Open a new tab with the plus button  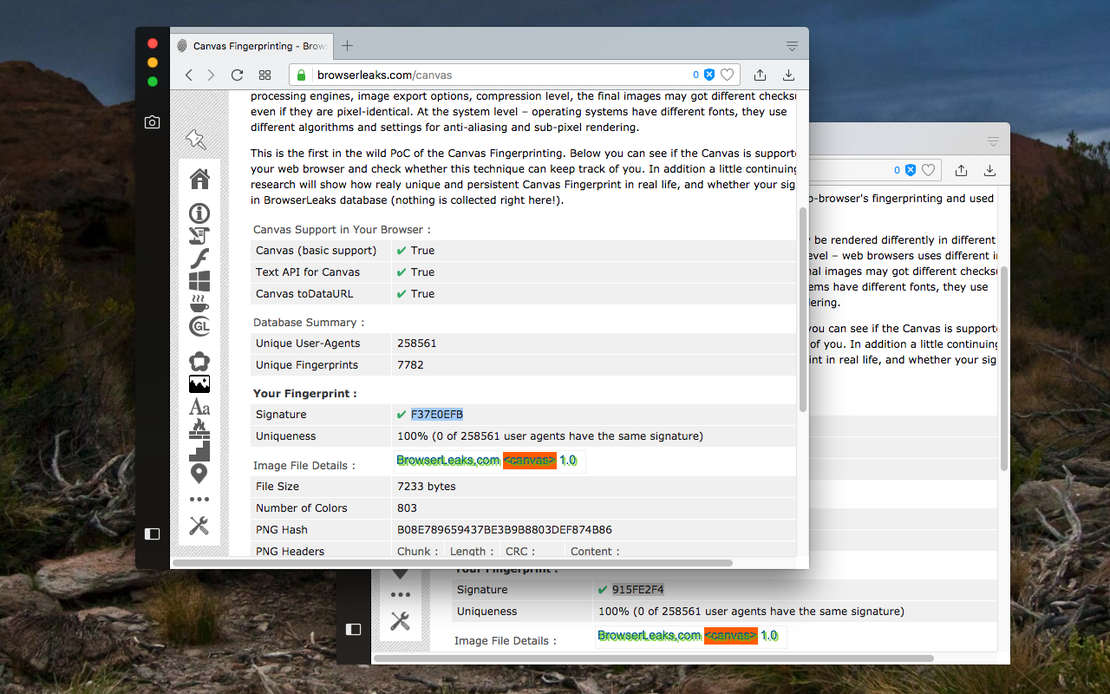tap(347, 45)
